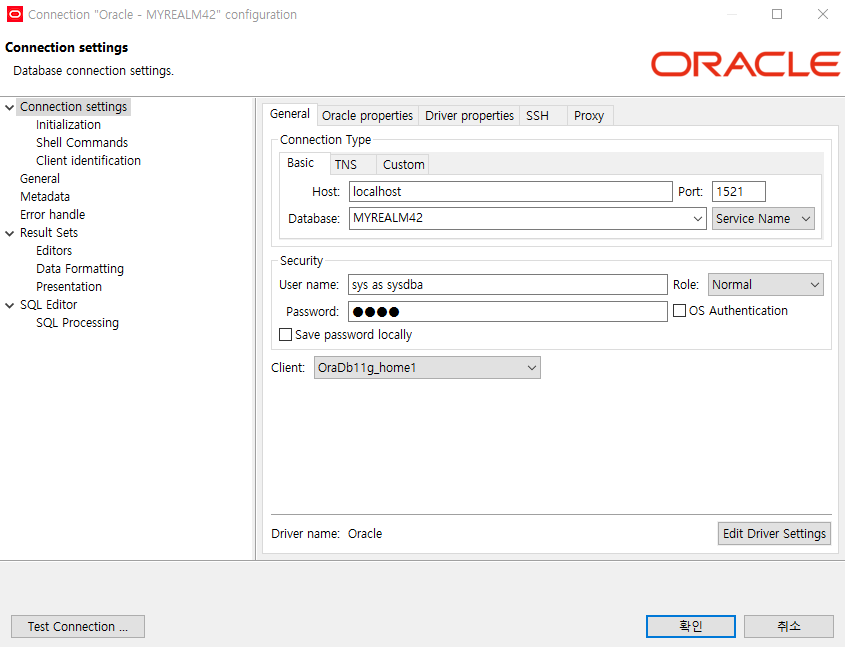Viewport: 845px width, 647px height.
Task: Switch to the Oracle properties tab
Action: coord(367,116)
